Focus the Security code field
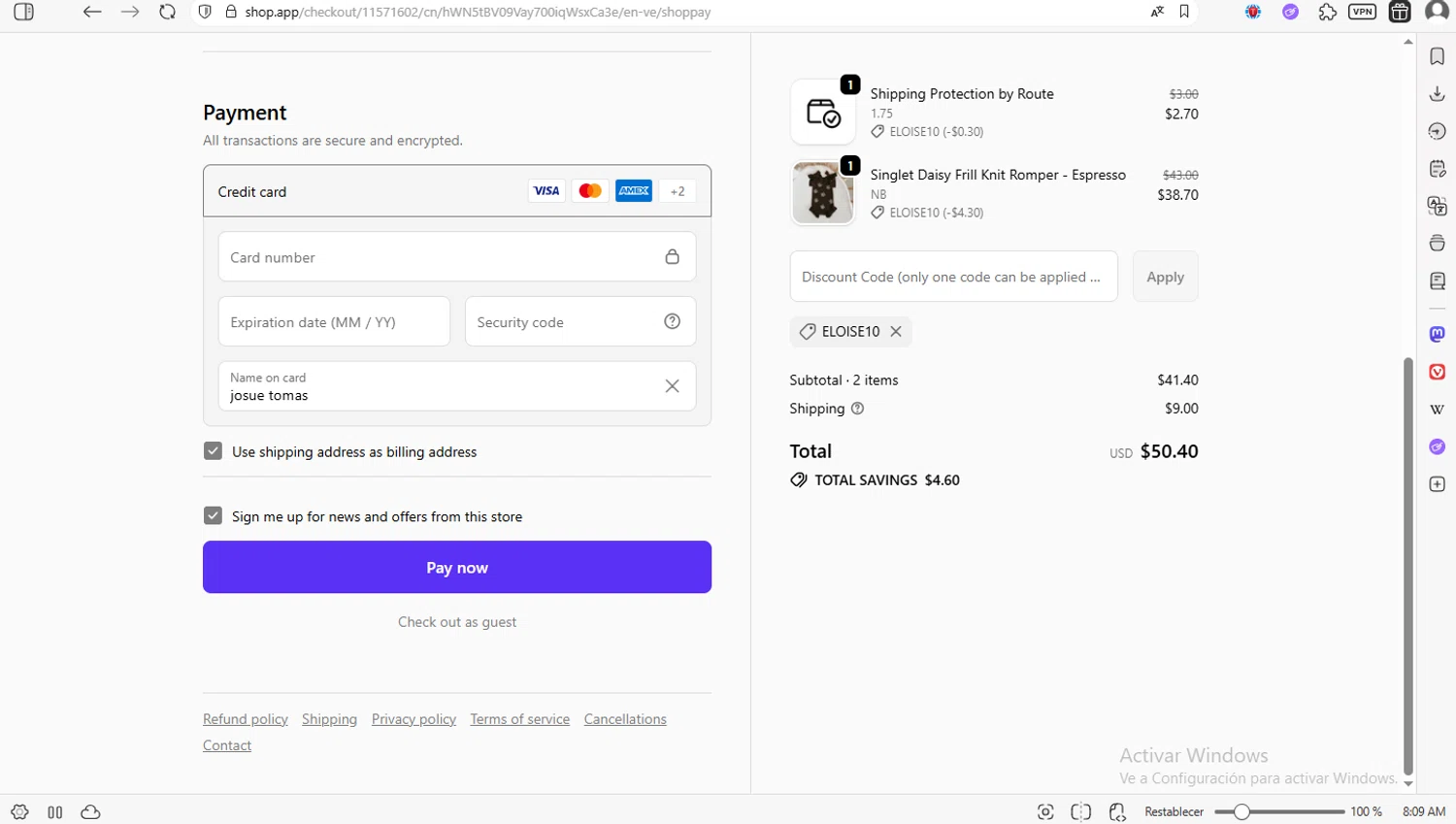This screenshot has width=1456, height=824. tap(580, 321)
